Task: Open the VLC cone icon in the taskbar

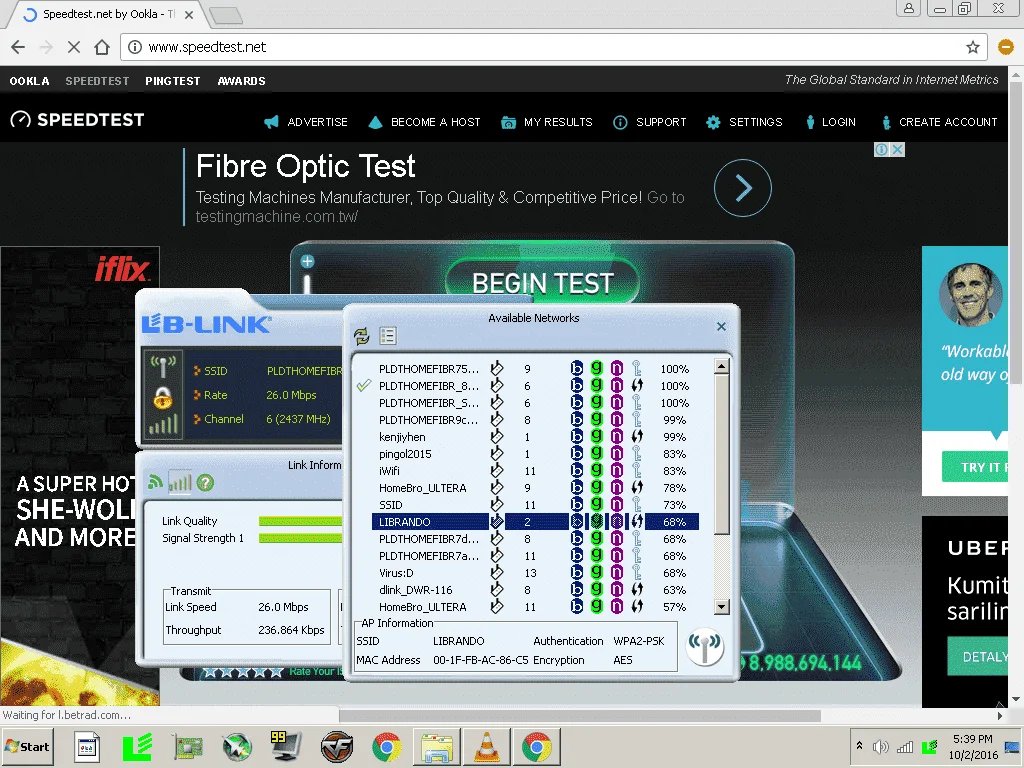Action: [487, 746]
